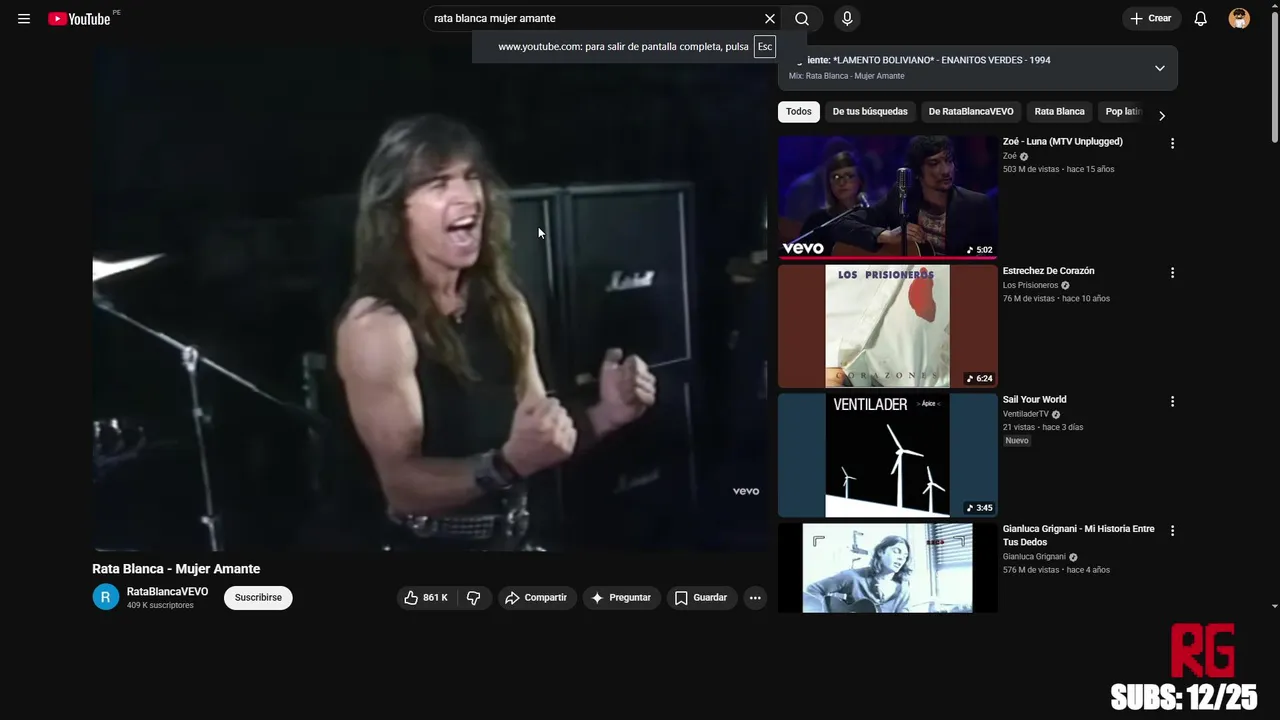Click the Preguntar button

click(x=622, y=598)
